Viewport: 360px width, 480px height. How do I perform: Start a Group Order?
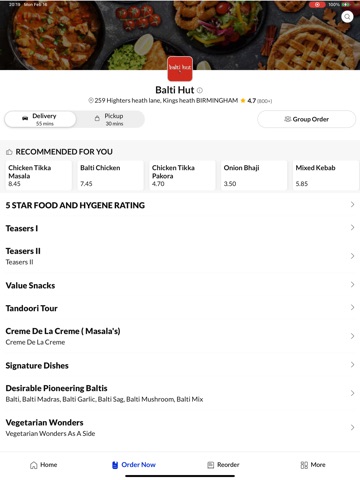click(306, 119)
